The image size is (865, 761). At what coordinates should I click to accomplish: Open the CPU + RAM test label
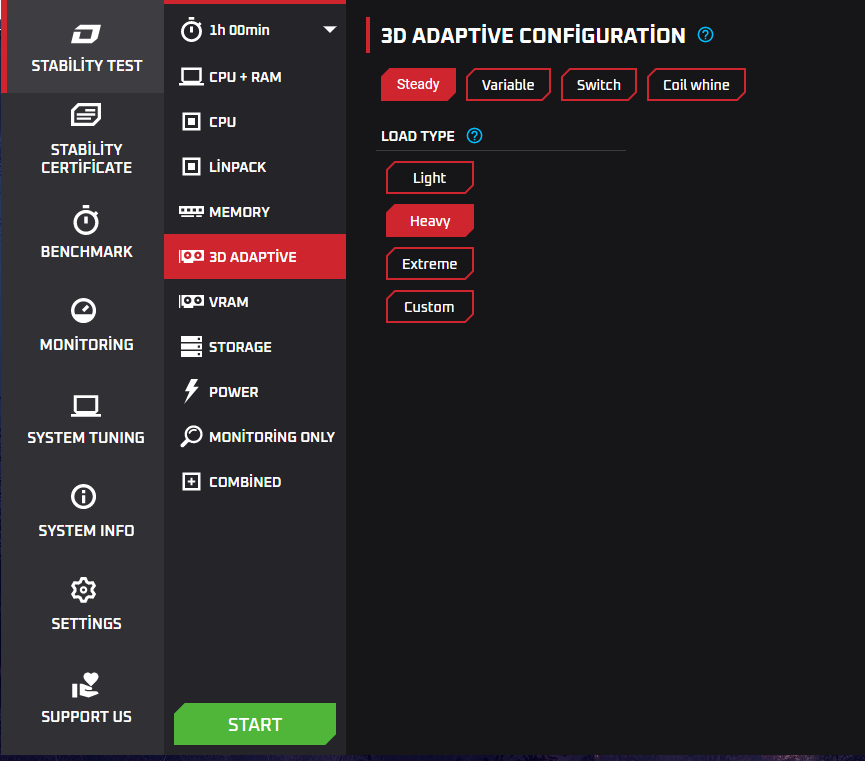tap(245, 77)
